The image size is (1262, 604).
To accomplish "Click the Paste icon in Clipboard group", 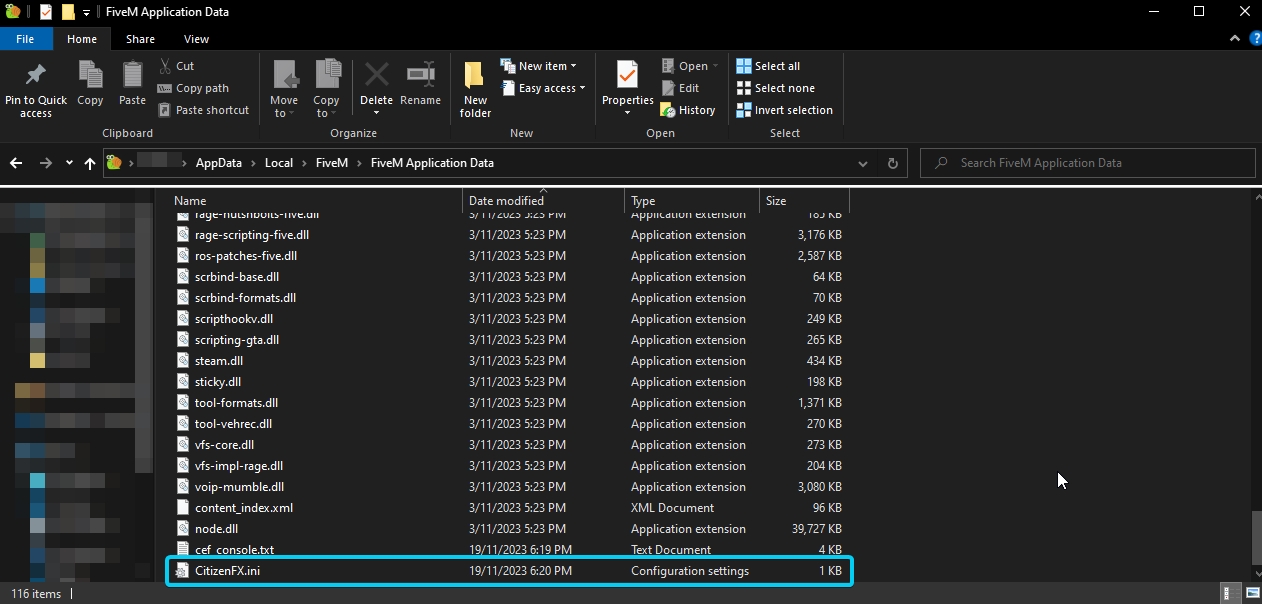I will (132, 76).
